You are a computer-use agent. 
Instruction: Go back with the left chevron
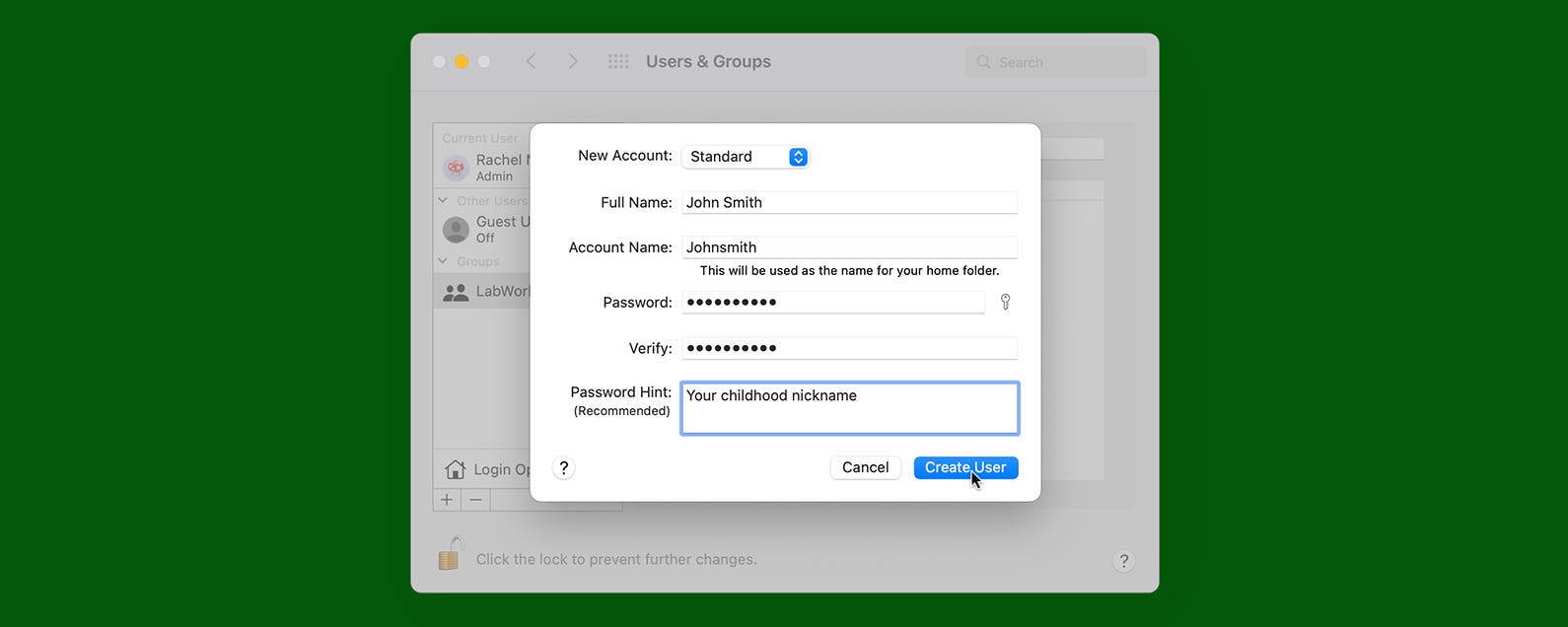click(531, 61)
